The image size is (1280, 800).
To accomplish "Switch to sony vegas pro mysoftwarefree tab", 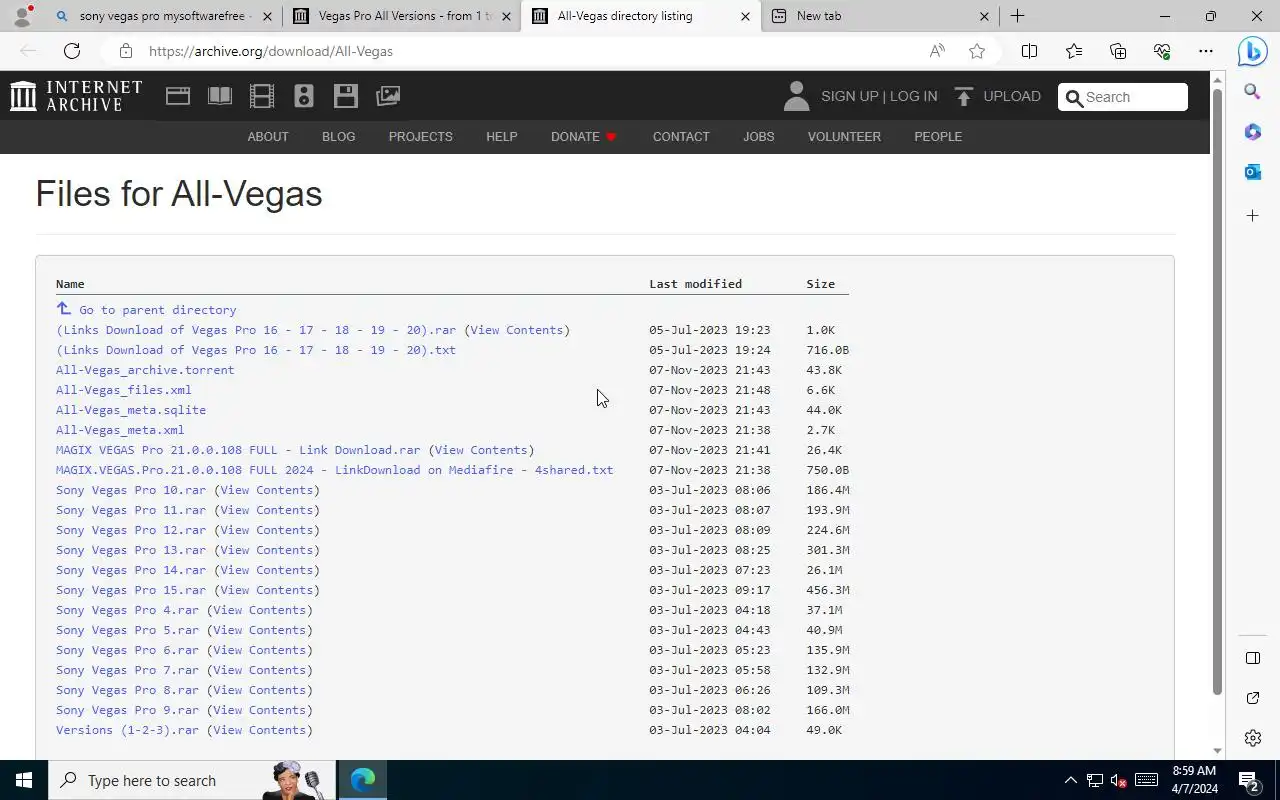I will click(x=162, y=16).
